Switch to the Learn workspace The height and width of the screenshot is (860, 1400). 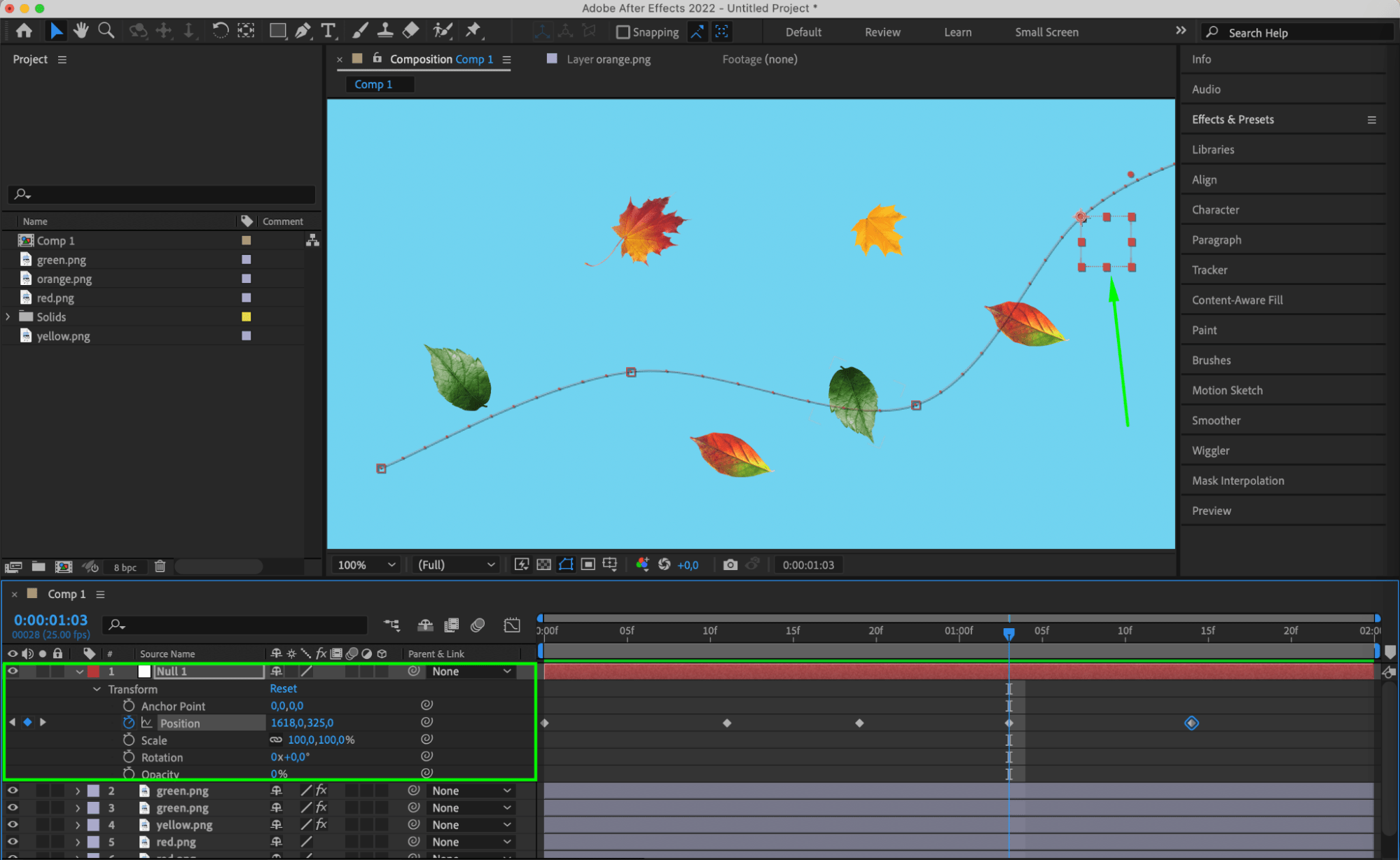957,32
